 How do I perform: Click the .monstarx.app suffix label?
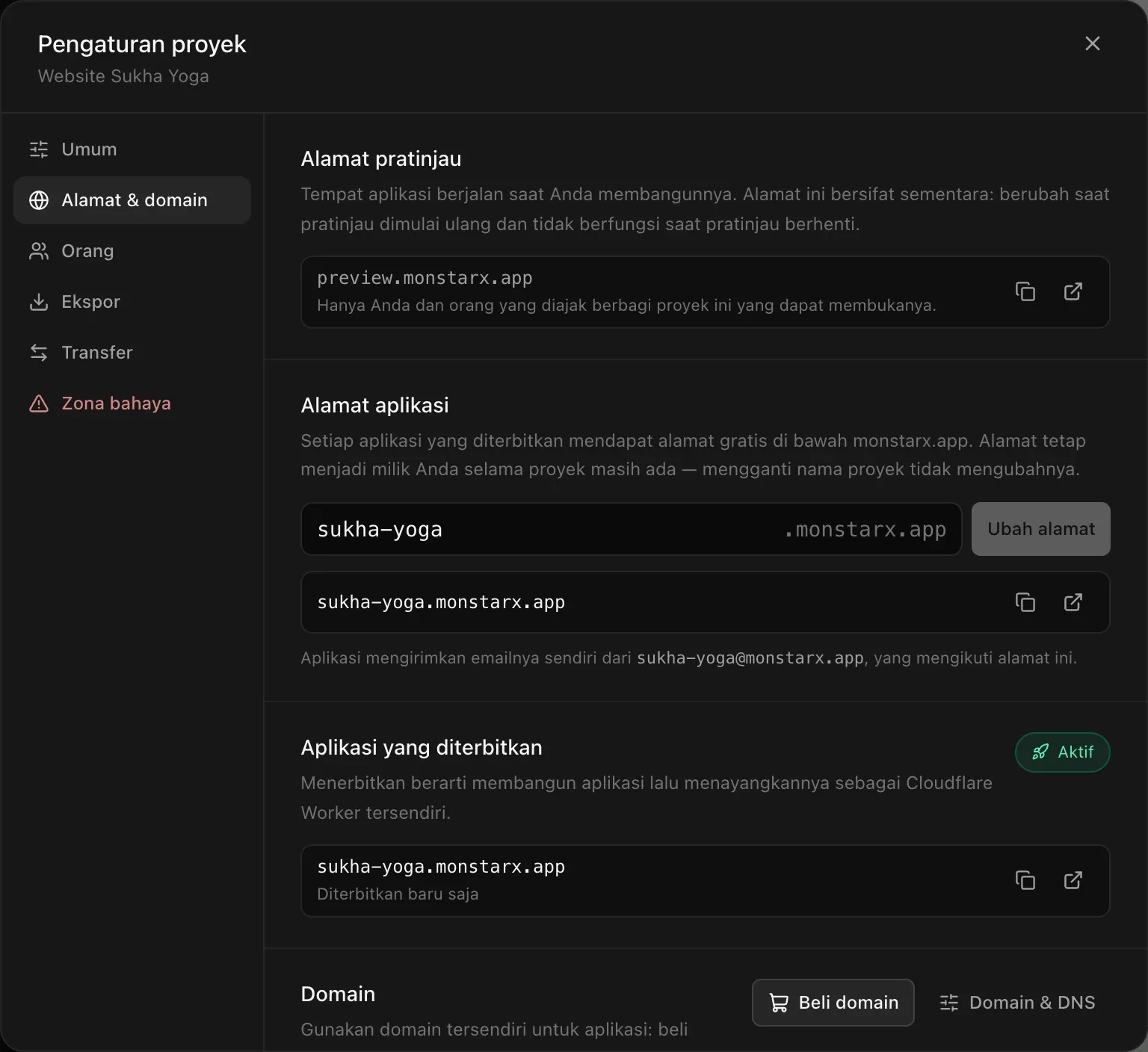tap(865, 529)
